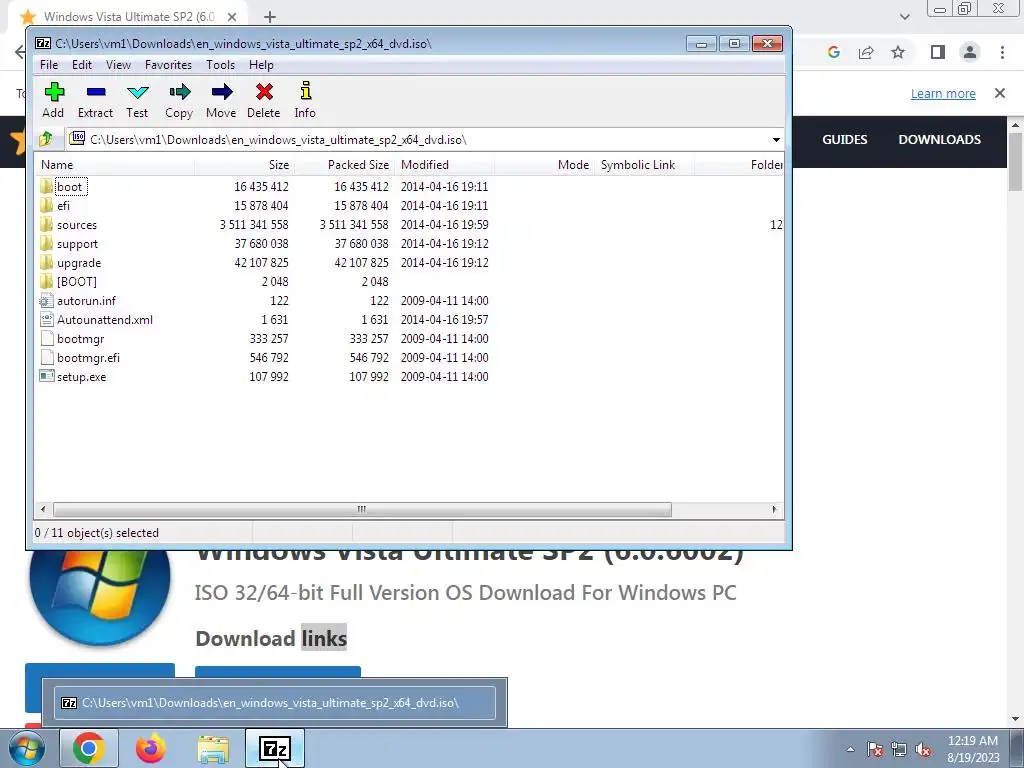Click the network tray icon
The height and width of the screenshot is (768, 1024).
(899, 749)
